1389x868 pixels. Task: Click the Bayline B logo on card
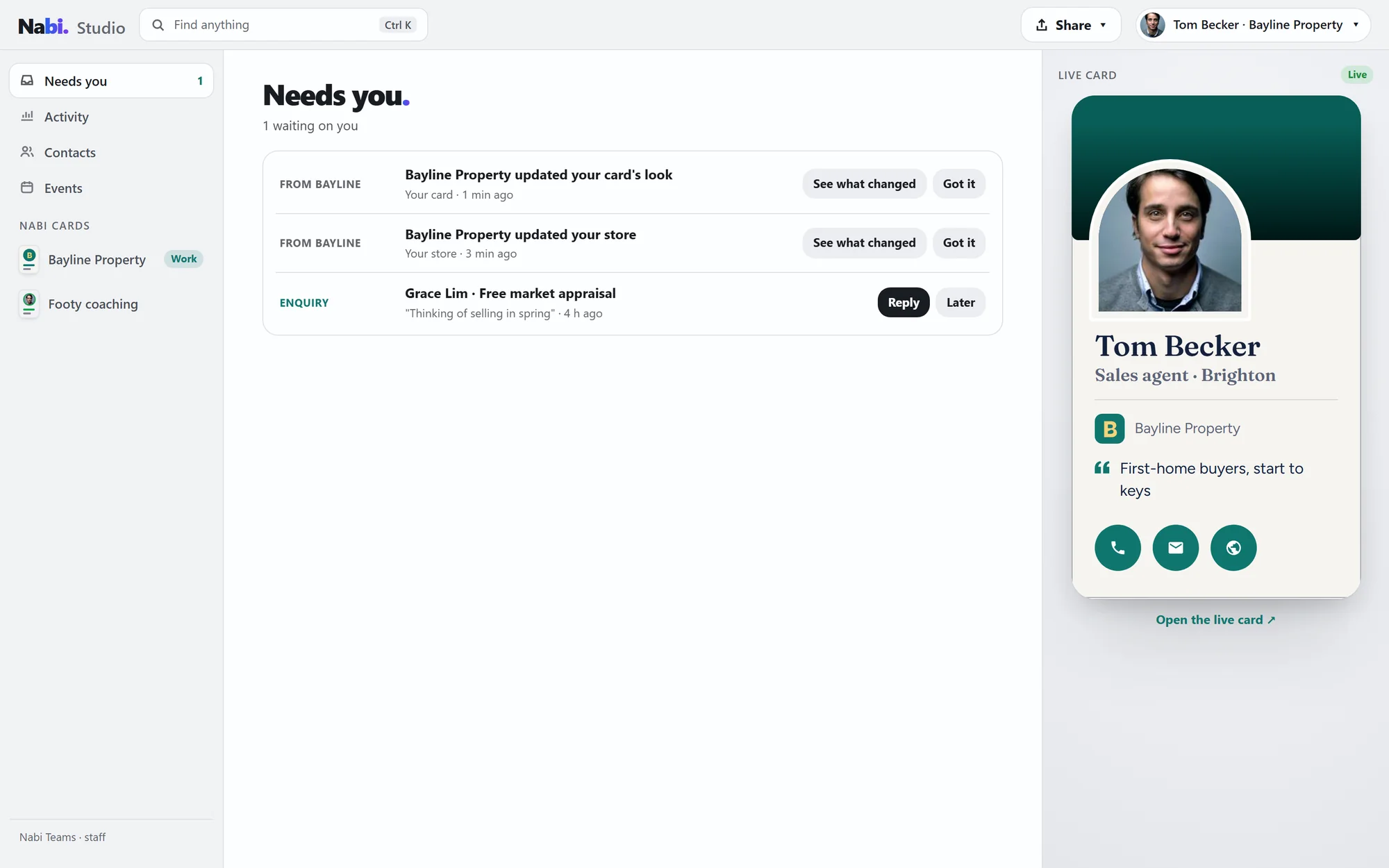pyautogui.click(x=1110, y=428)
